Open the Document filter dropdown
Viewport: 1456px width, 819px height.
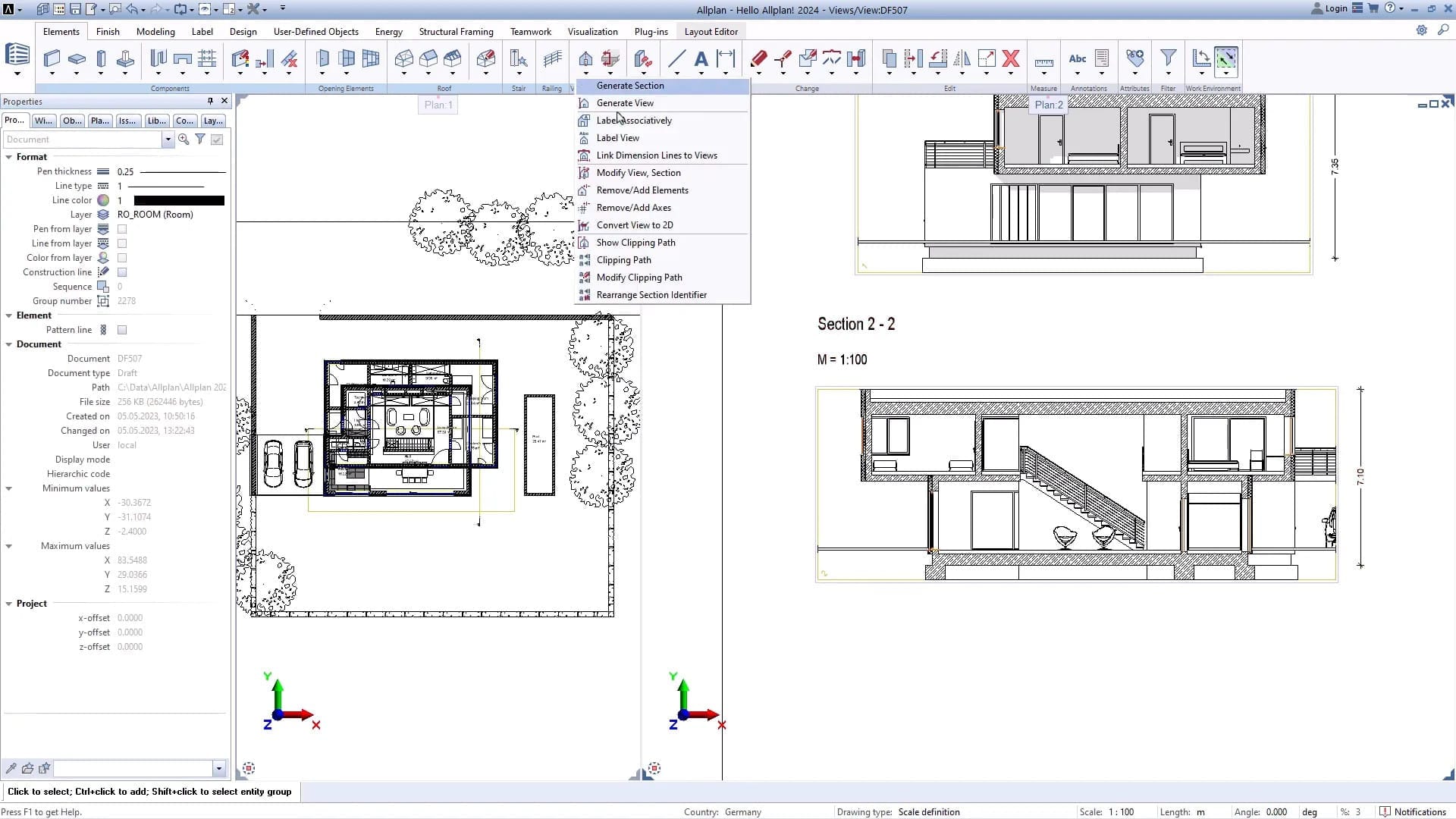point(168,140)
